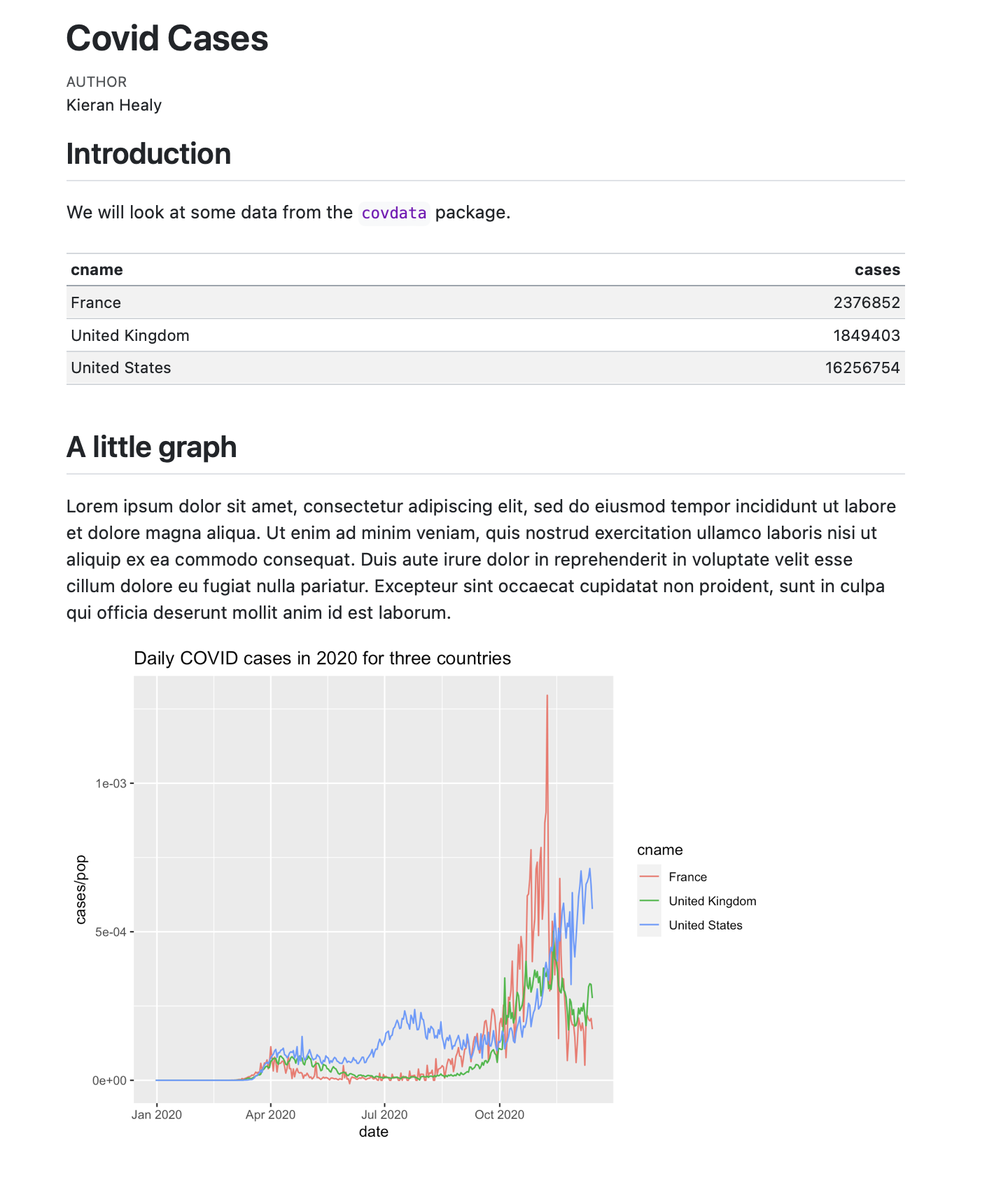Click the cname legend title
This screenshot has height=1204, width=1001.
click(659, 850)
